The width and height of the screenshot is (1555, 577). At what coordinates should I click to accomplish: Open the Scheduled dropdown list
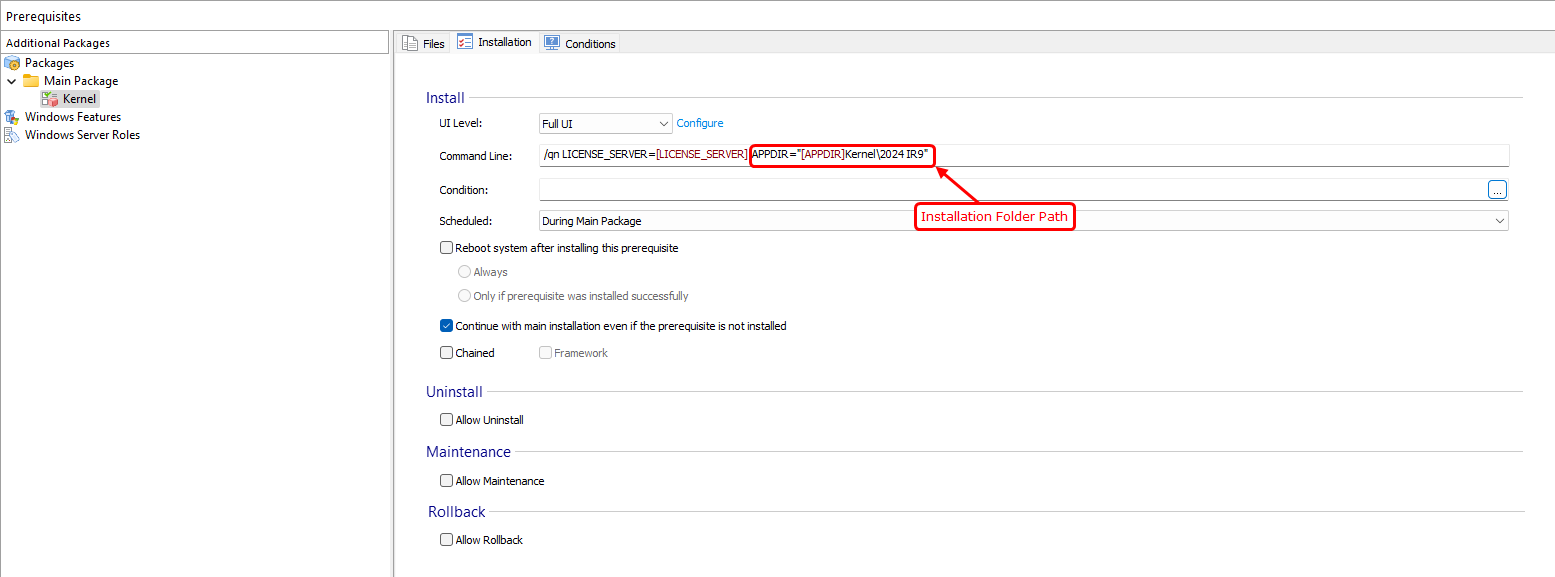1022,221
